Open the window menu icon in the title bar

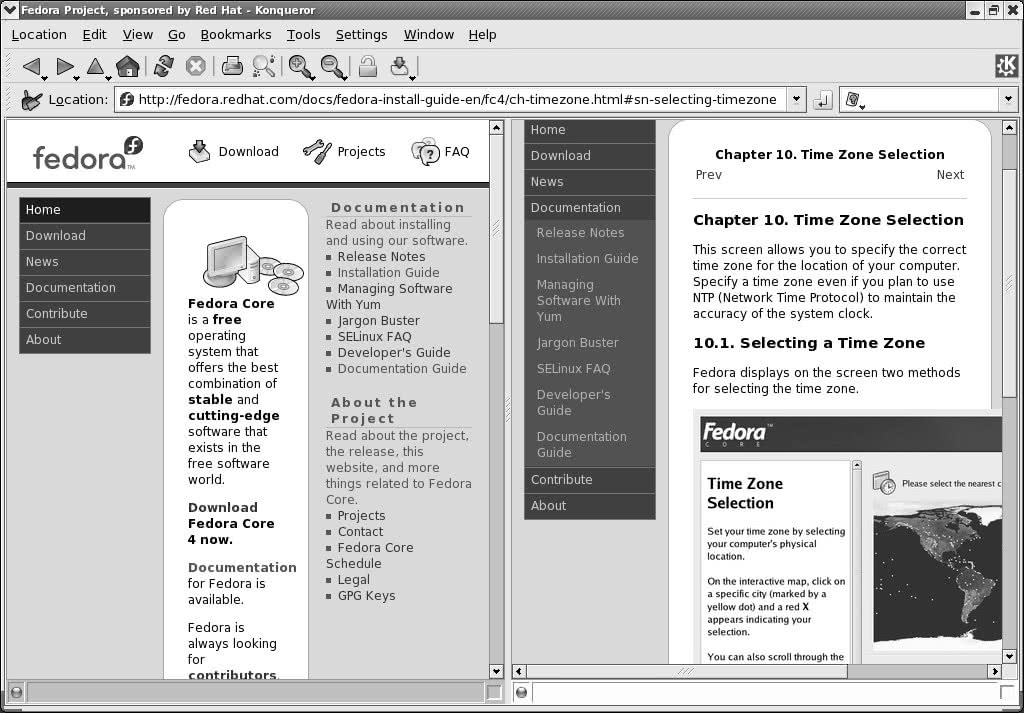pyautogui.click(x=10, y=10)
